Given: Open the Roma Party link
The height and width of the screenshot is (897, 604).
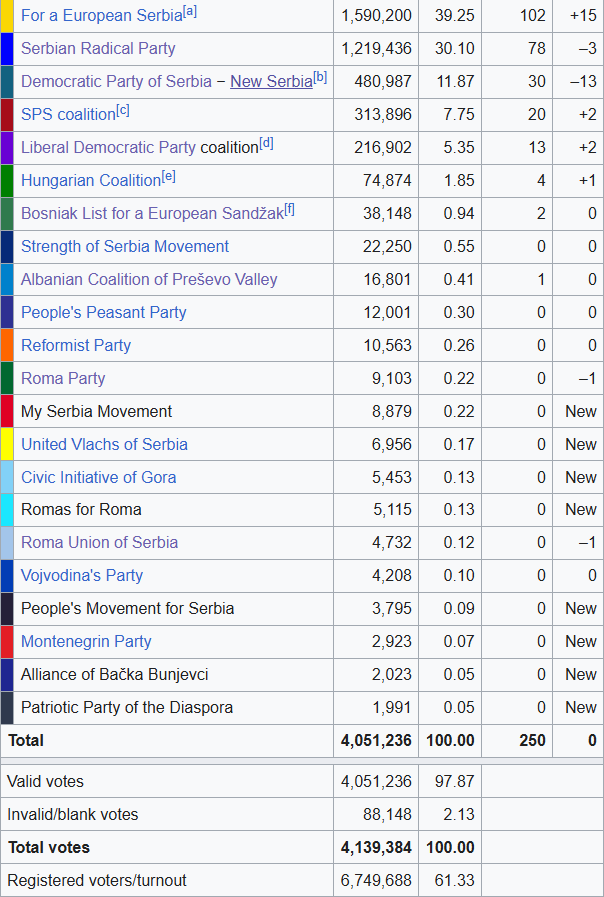Looking at the screenshot, I should (63, 378).
